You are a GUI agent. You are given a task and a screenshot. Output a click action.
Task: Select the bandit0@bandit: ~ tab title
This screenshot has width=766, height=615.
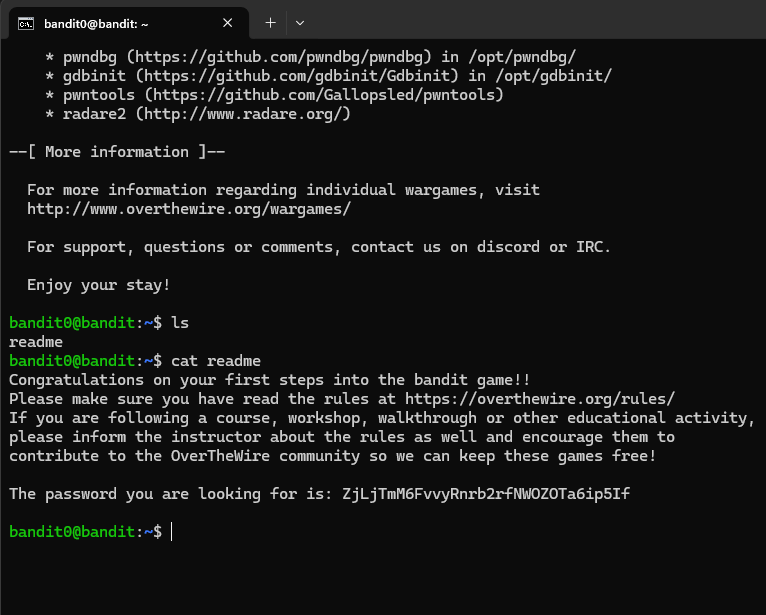[x=108, y=22]
